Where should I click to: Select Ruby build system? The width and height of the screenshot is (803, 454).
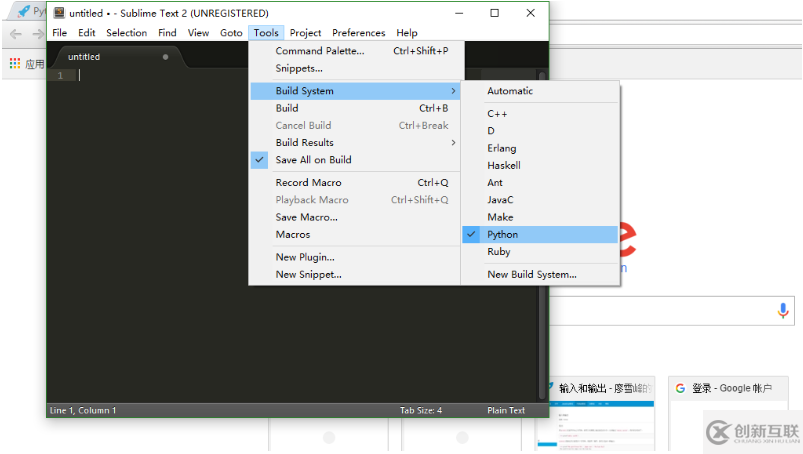540,251
